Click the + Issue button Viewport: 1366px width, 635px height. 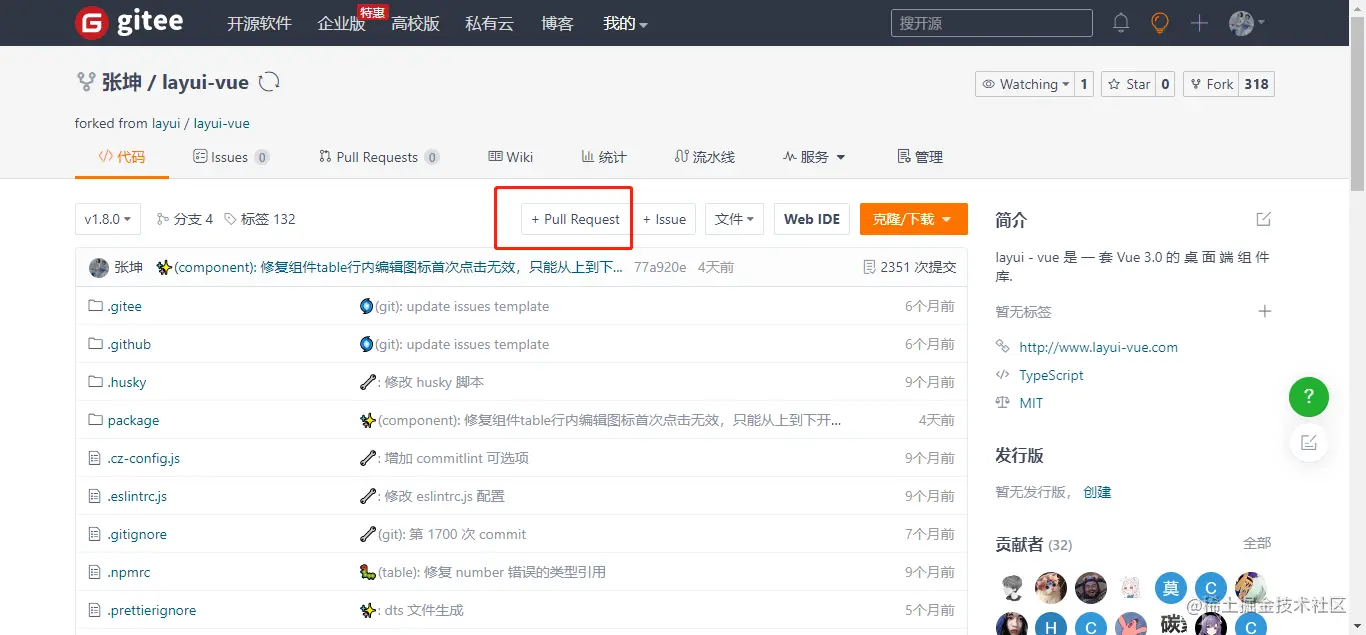click(664, 219)
